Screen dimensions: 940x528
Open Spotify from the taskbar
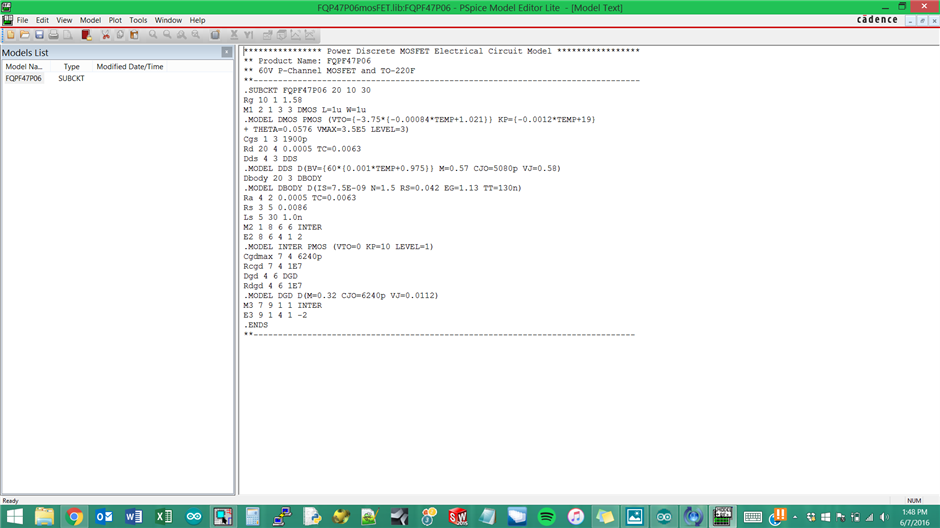[x=546, y=517]
